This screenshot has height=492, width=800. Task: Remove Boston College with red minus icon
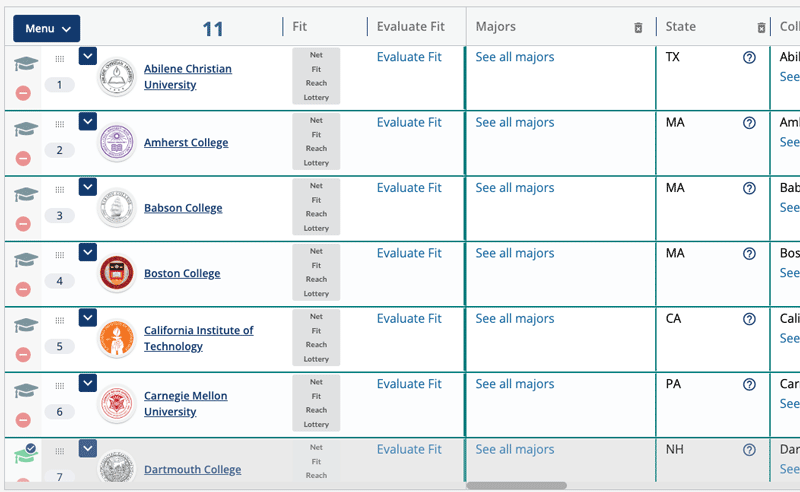[23, 289]
